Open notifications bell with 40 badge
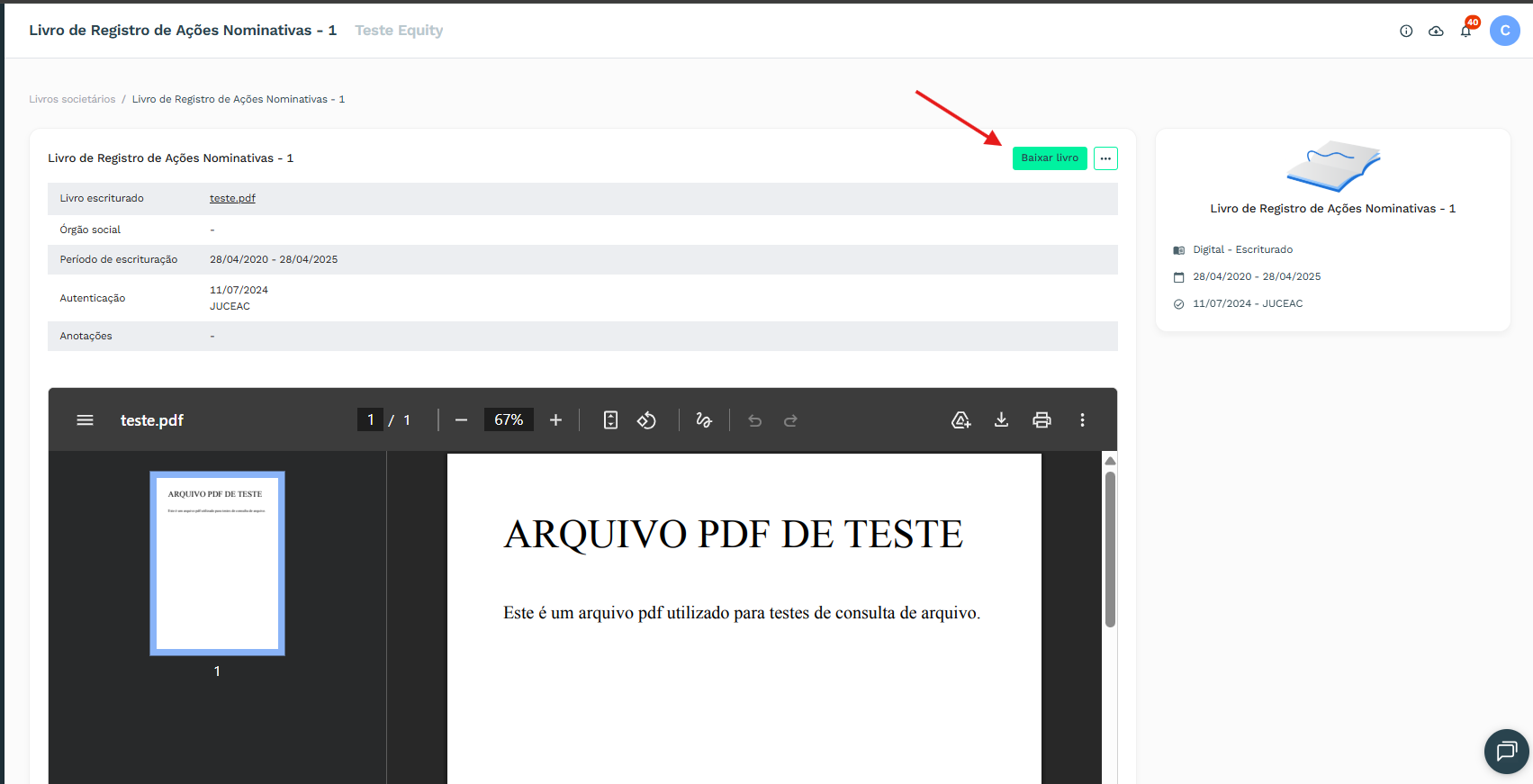This screenshot has height=784, width=1533. point(1465,31)
